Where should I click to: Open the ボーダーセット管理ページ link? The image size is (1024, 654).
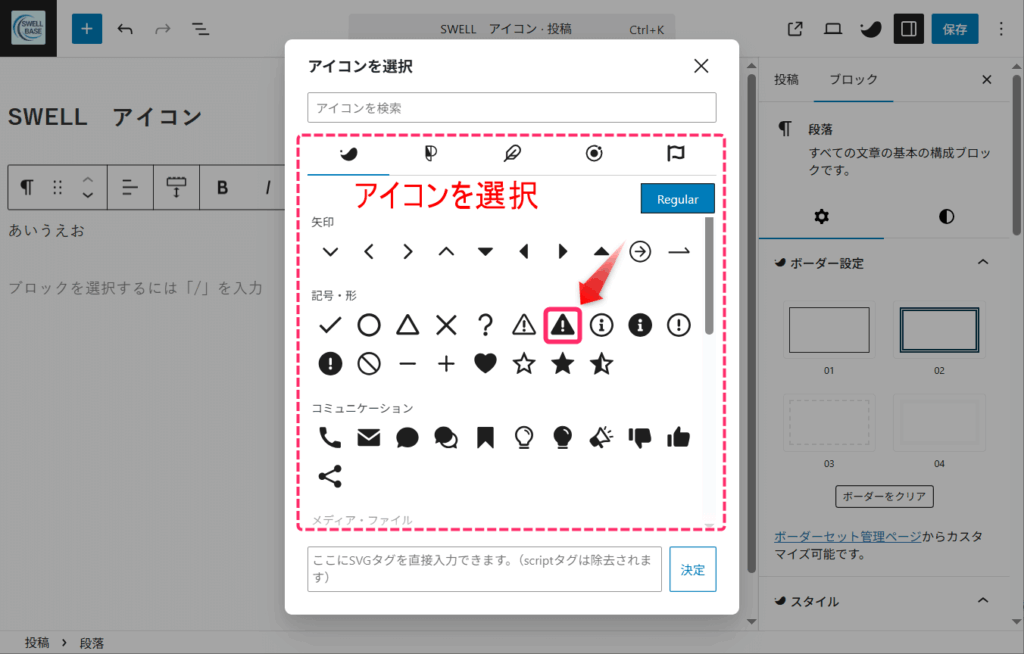pyautogui.click(x=848, y=536)
